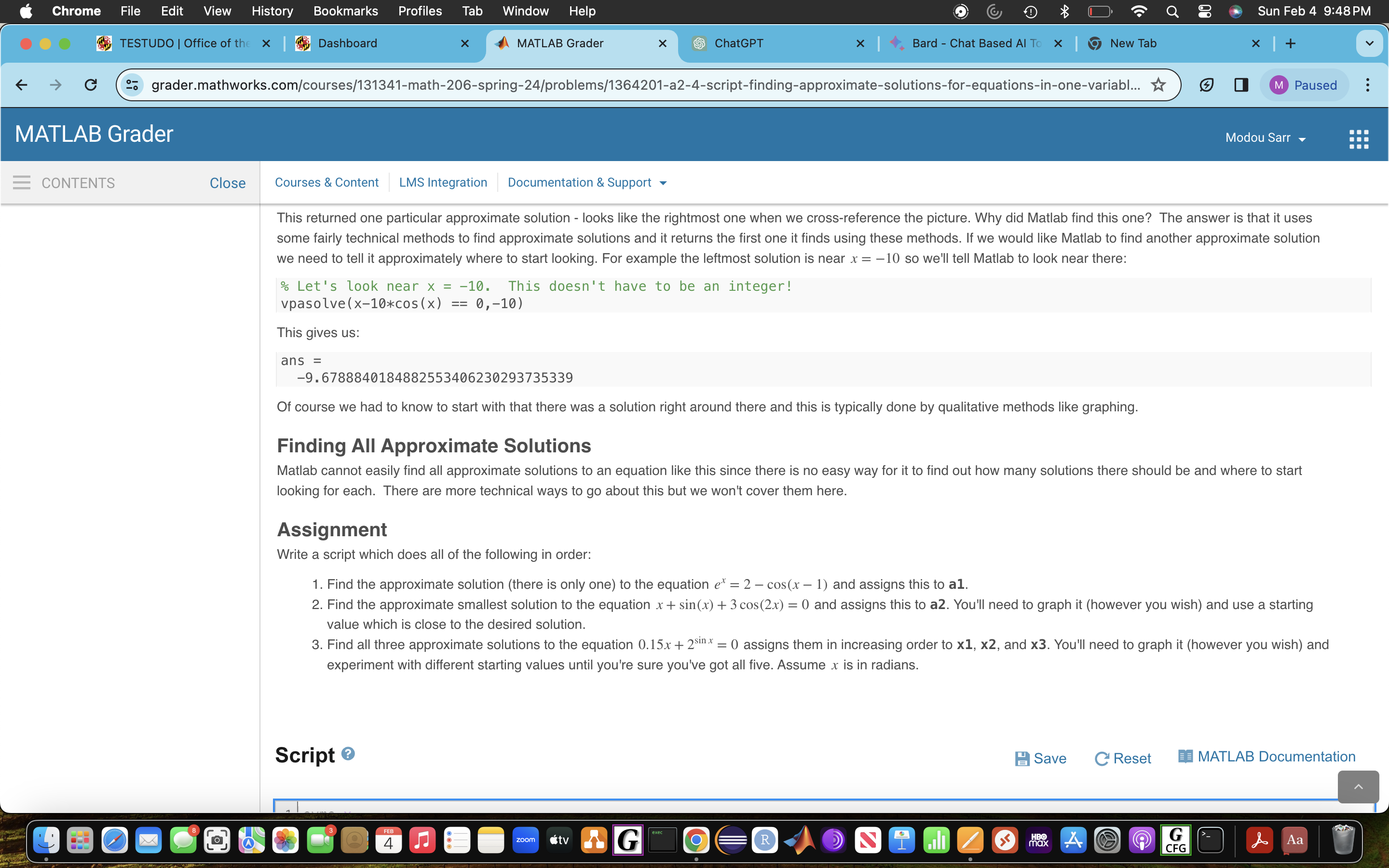Expand the Documentation & Support dropdown
Image resolution: width=1389 pixels, height=868 pixels.
point(586,183)
